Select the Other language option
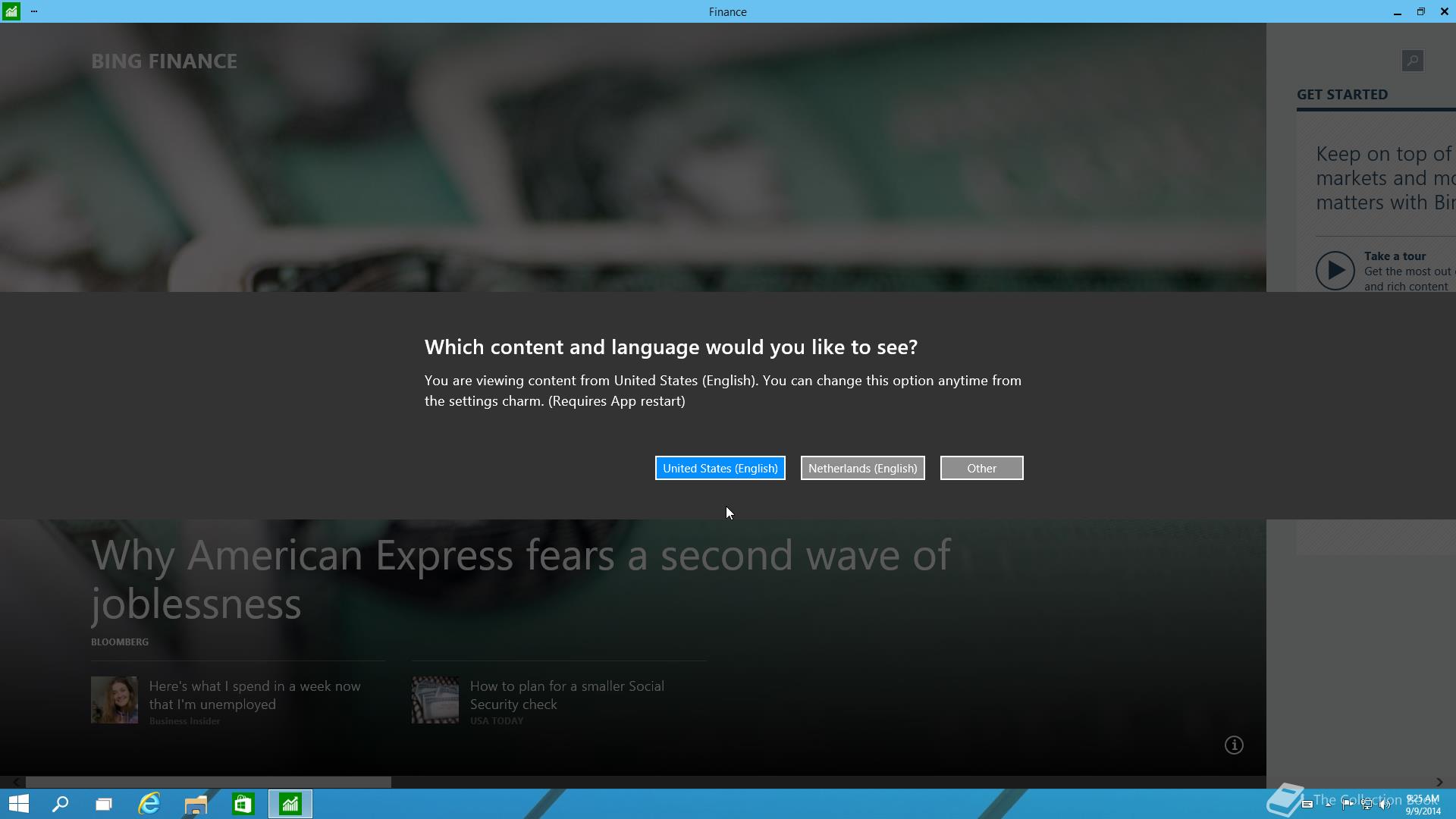1456x819 pixels. (981, 468)
